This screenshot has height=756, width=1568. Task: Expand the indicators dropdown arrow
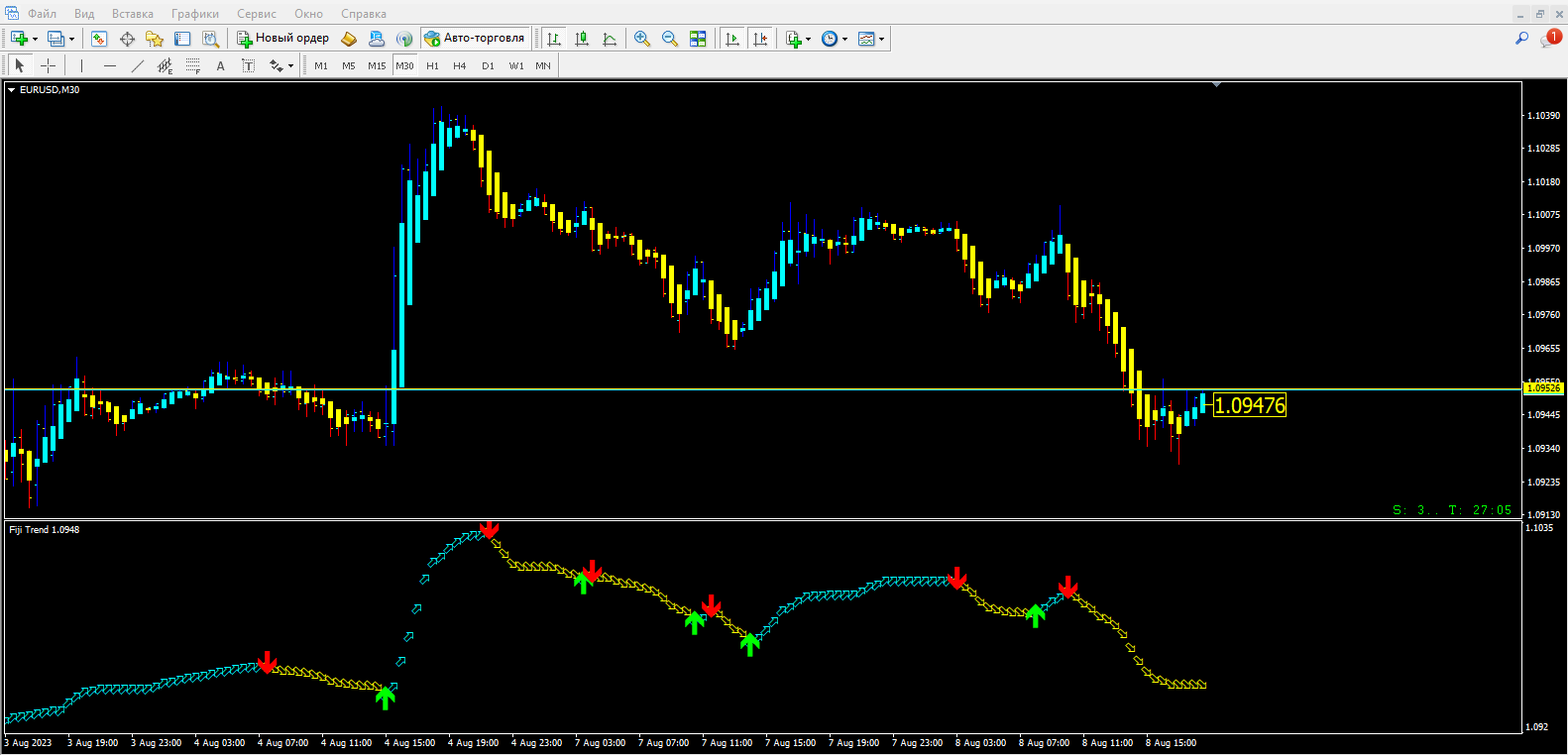808,40
